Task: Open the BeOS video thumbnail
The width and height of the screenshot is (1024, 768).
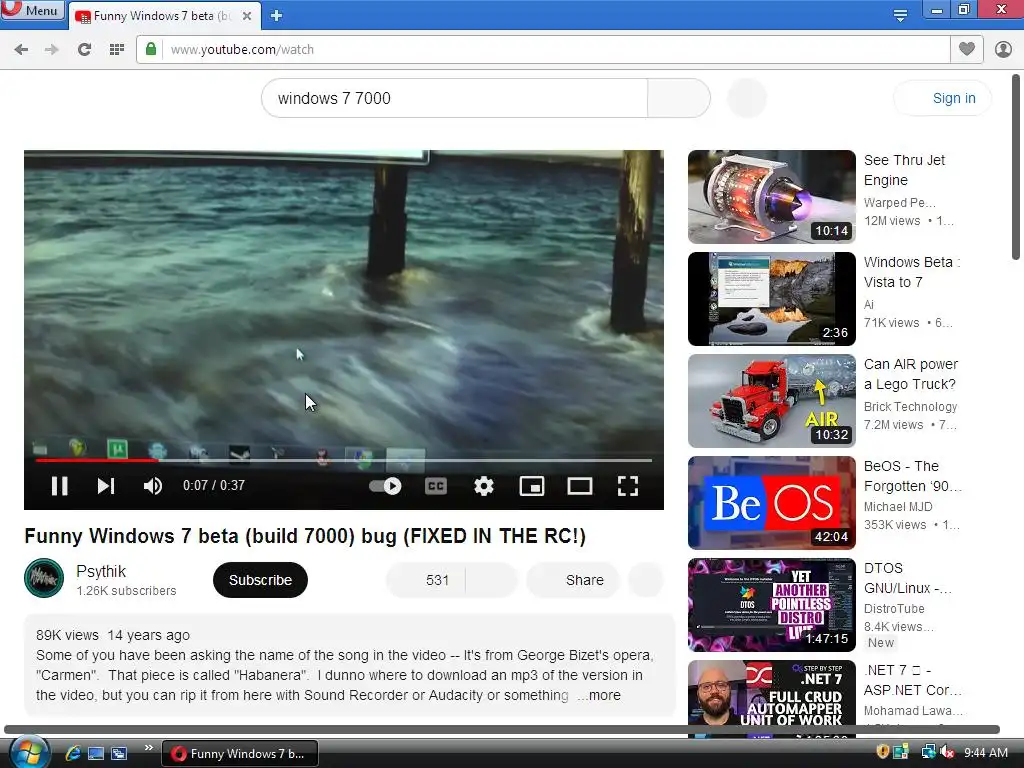Action: tap(771, 502)
